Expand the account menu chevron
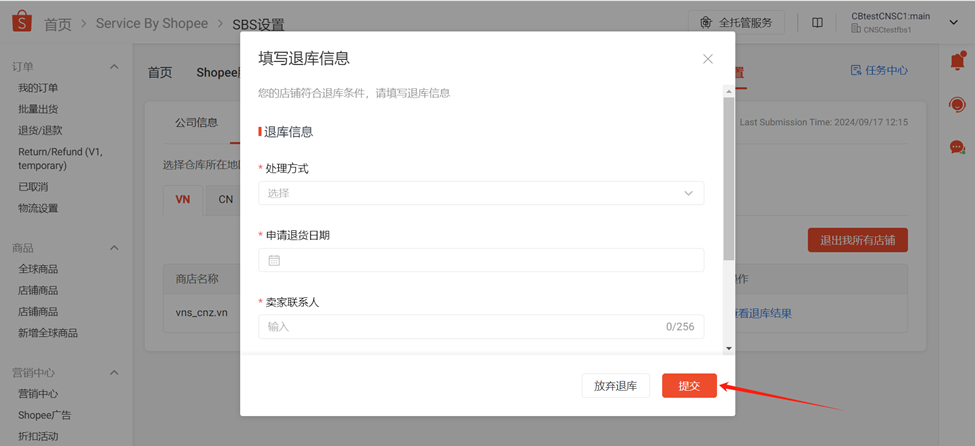This screenshot has height=446, width=975. [x=953, y=23]
